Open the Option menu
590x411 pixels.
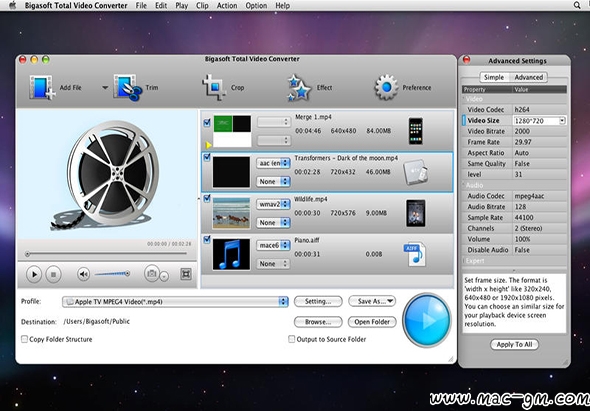[x=256, y=5]
